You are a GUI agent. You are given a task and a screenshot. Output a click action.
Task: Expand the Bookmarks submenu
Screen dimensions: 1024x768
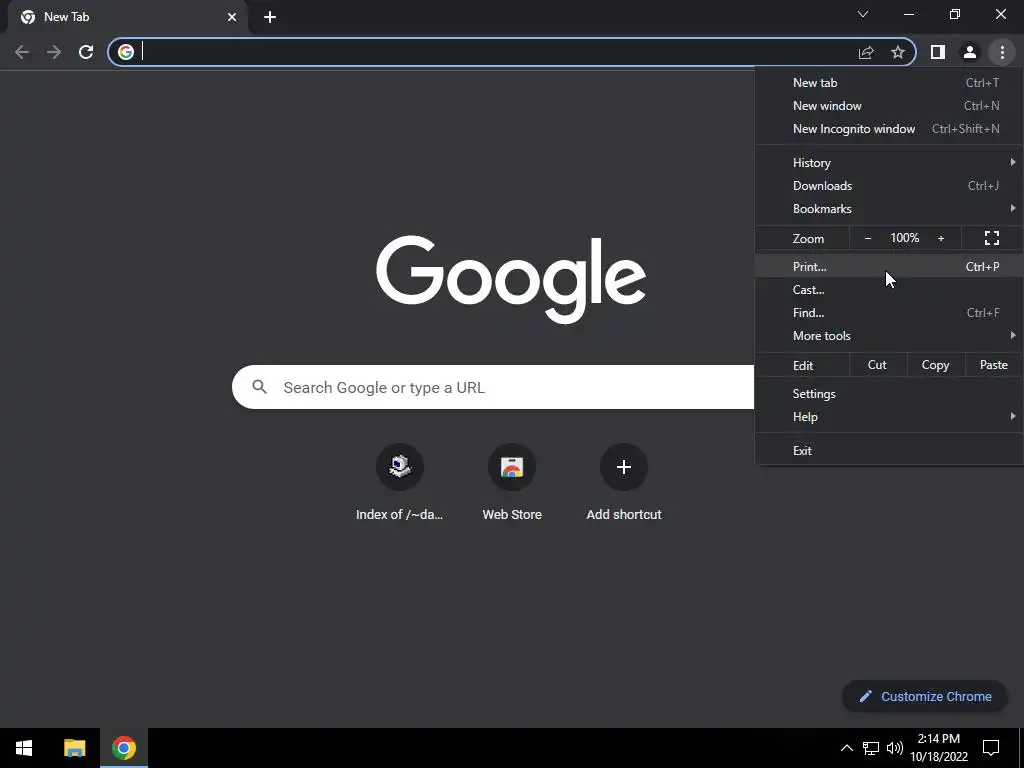click(x=889, y=209)
